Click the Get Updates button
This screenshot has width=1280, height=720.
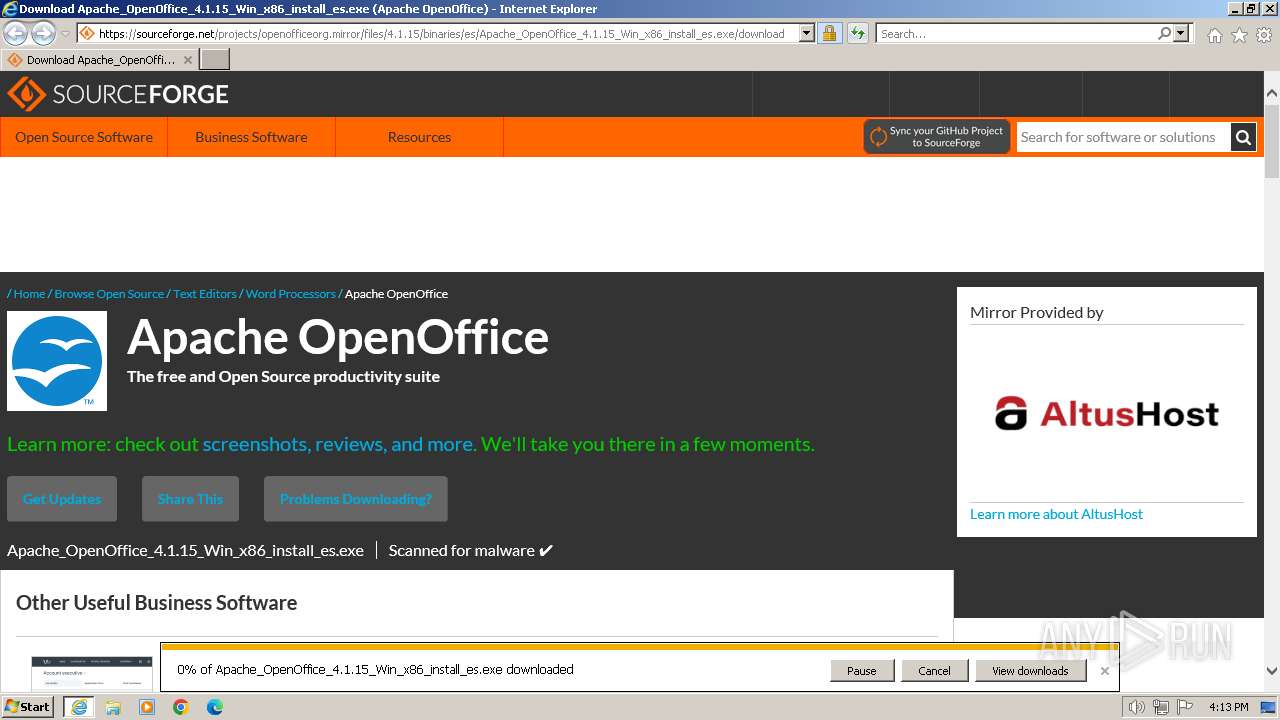pyautogui.click(x=62, y=499)
